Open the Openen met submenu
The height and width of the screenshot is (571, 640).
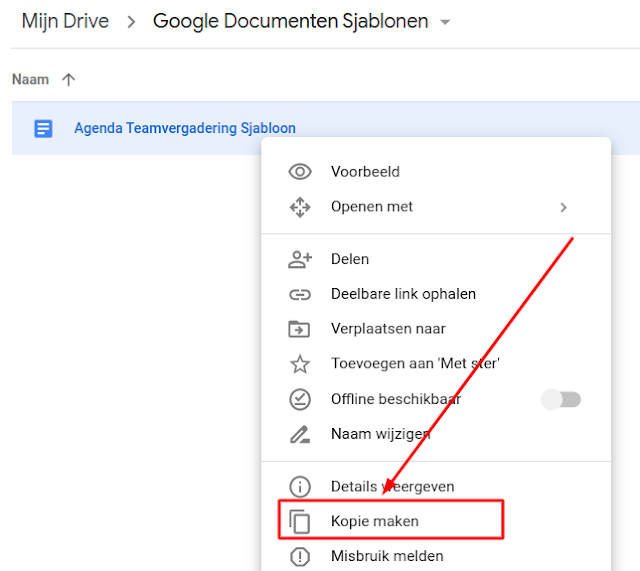tap(436, 207)
